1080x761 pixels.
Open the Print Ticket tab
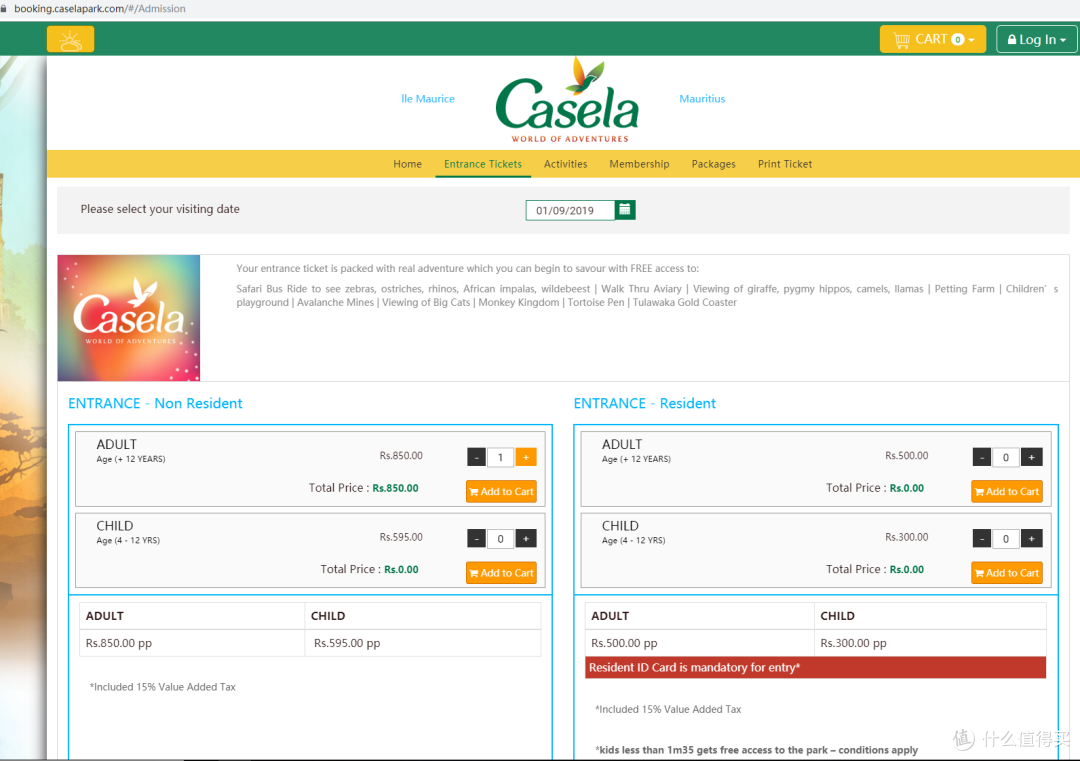coord(785,164)
